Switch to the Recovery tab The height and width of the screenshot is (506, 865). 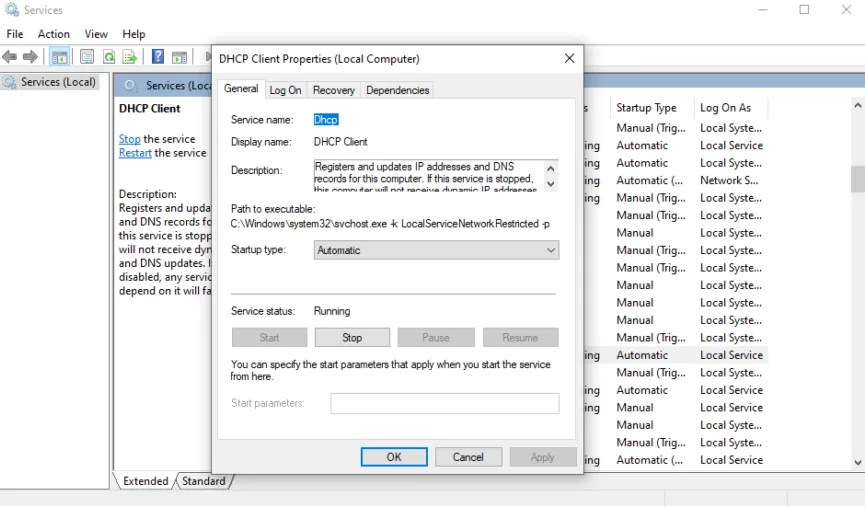tap(334, 90)
